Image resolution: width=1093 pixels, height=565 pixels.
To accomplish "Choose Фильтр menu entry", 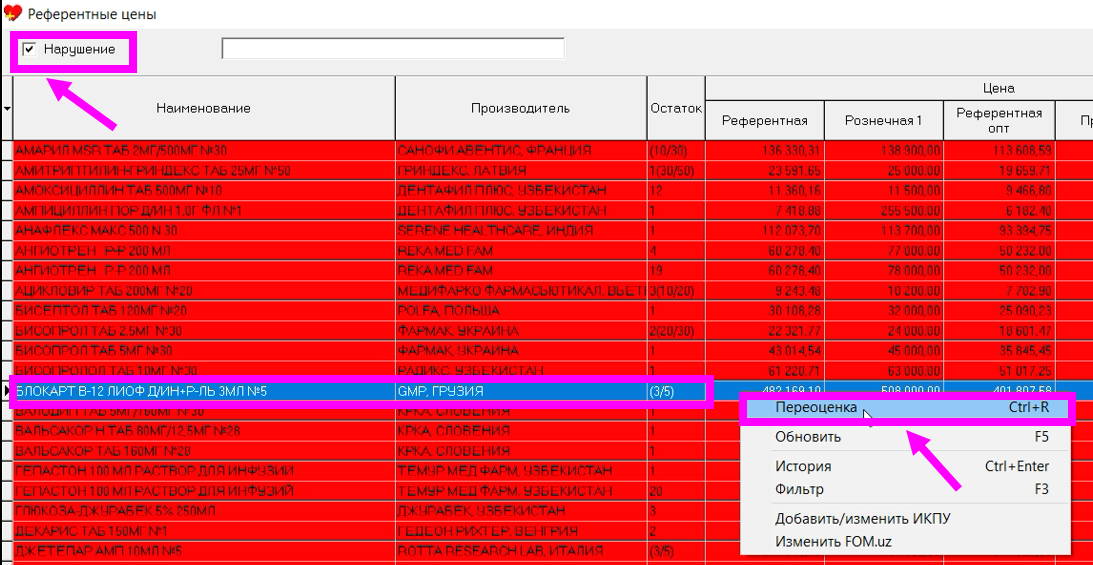I will click(x=908, y=489).
